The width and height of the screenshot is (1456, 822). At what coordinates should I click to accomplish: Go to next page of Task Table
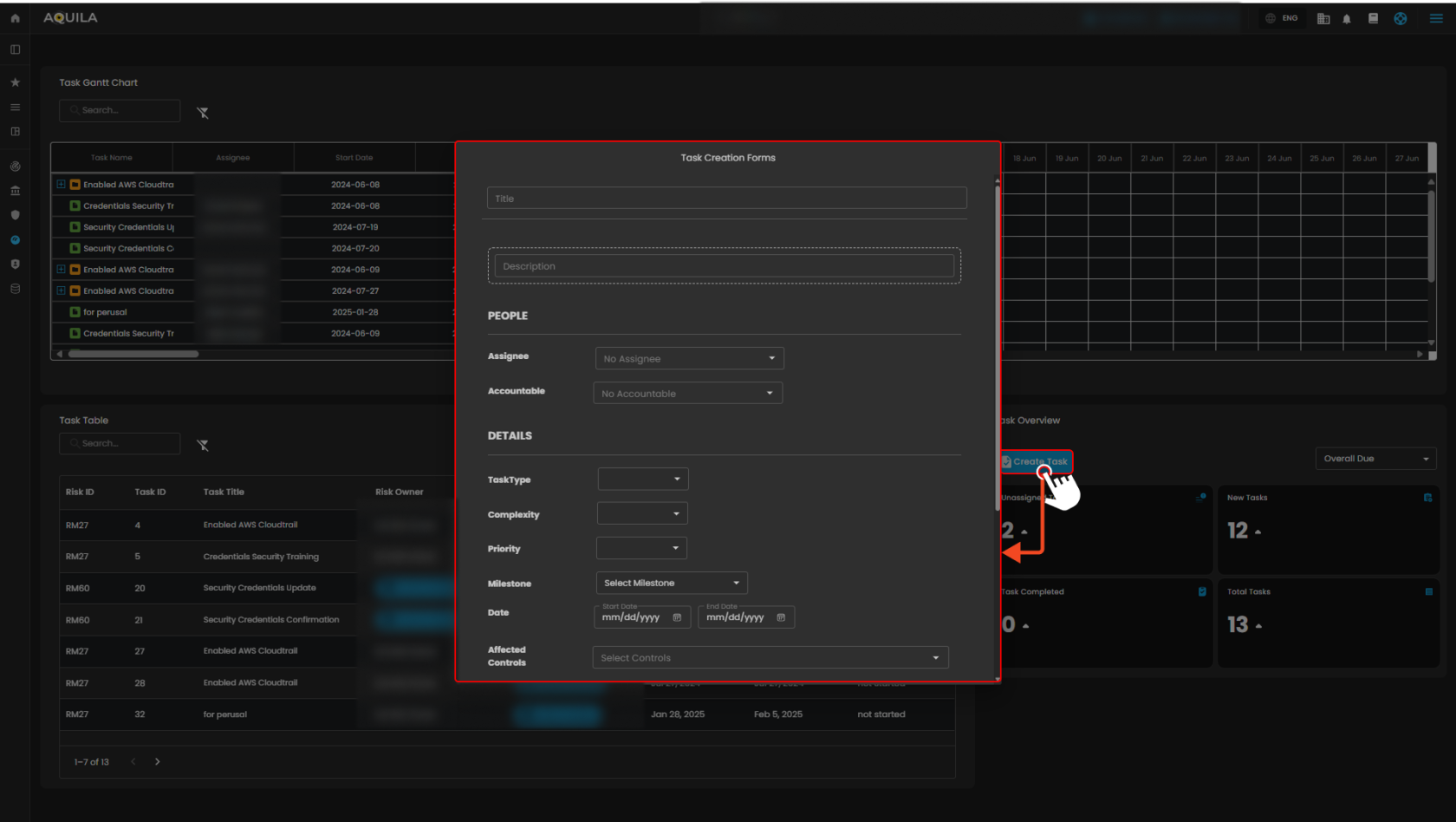pos(157,762)
